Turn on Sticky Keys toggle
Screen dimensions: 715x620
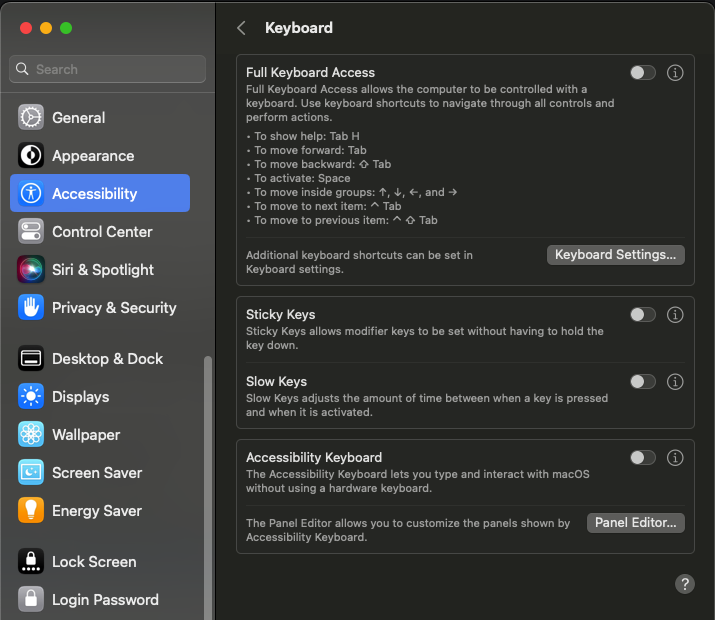pos(643,315)
